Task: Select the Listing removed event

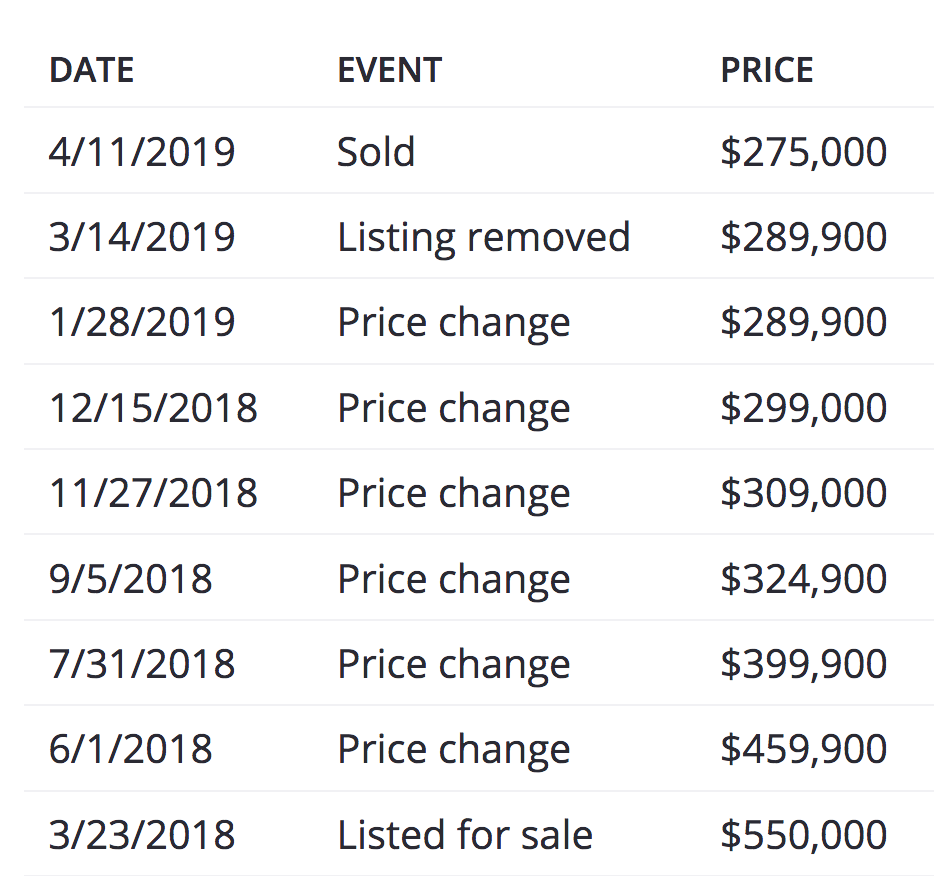Action: pos(483,237)
